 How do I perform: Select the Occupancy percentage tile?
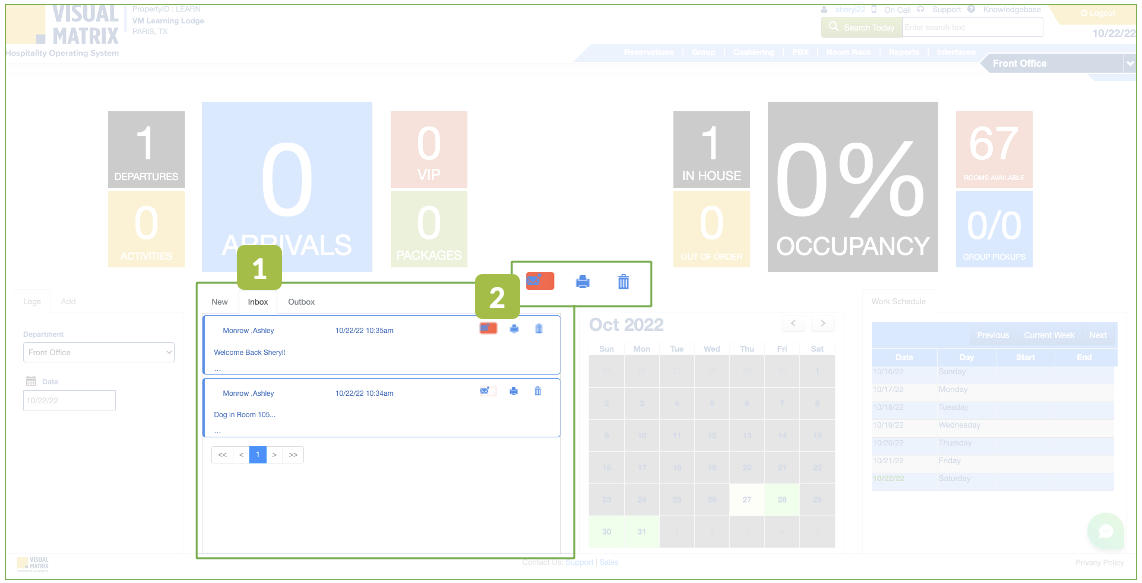tap(852, 187)
